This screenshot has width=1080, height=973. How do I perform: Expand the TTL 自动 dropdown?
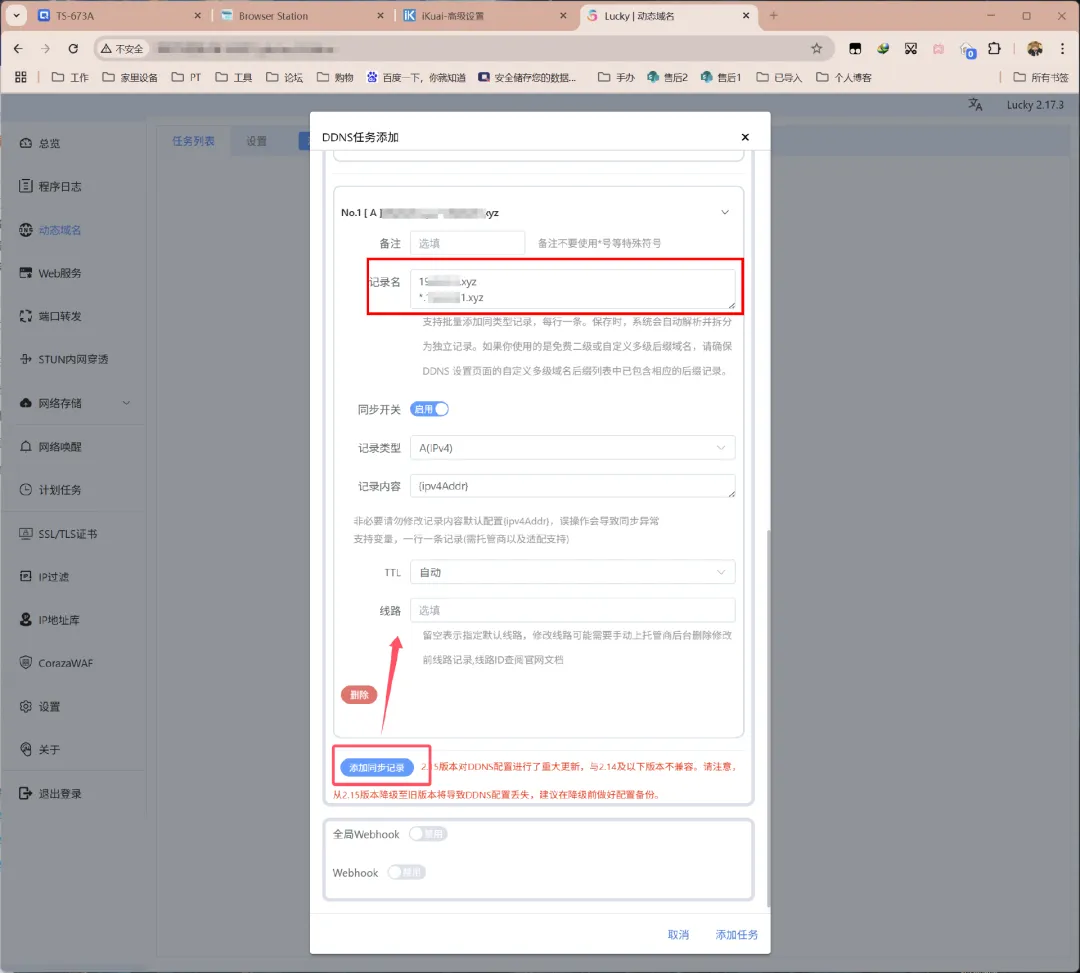572,572
